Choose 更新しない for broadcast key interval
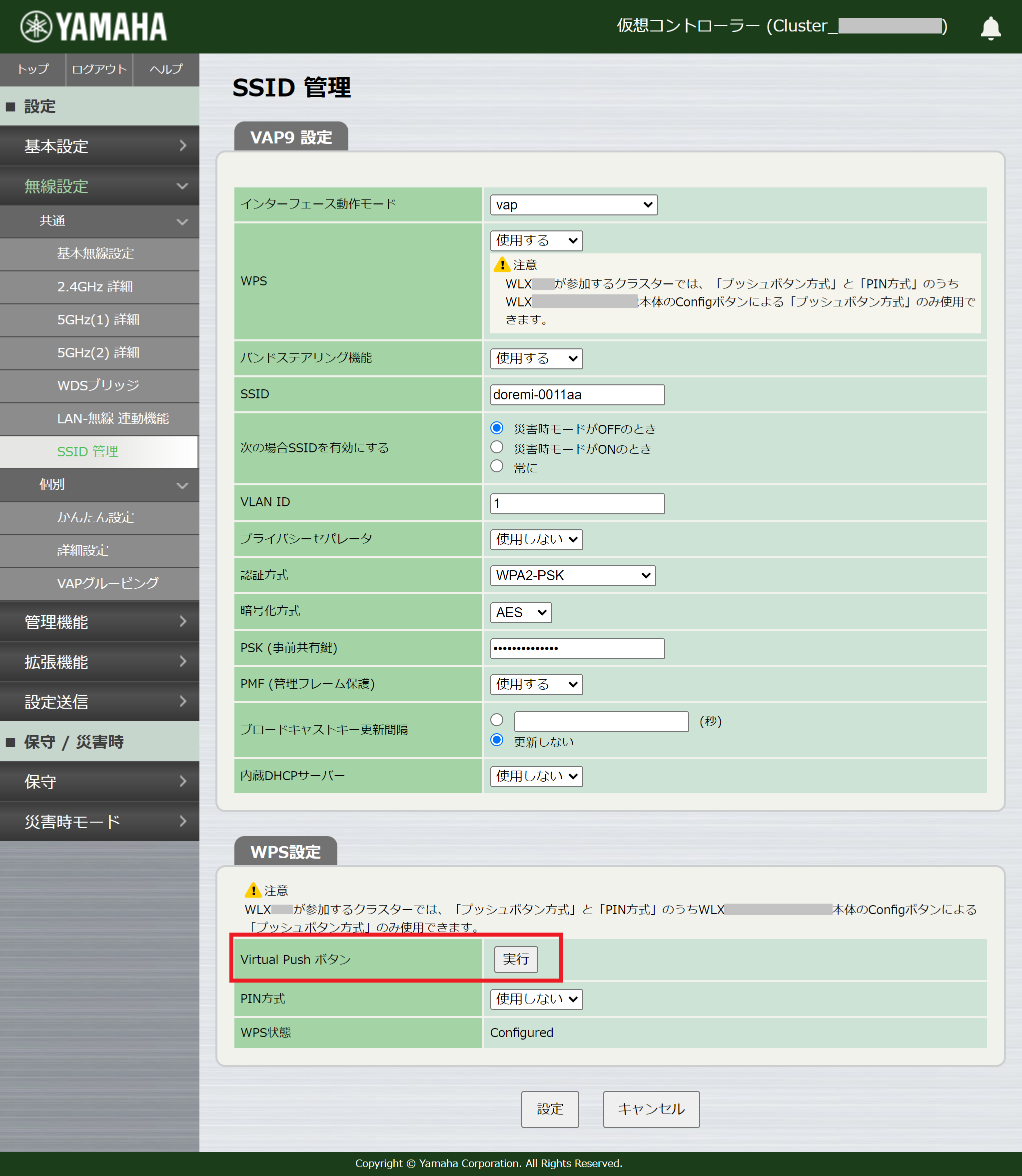The height and width of the screenshot is (1176, 1022). click(x=497, y=740)
